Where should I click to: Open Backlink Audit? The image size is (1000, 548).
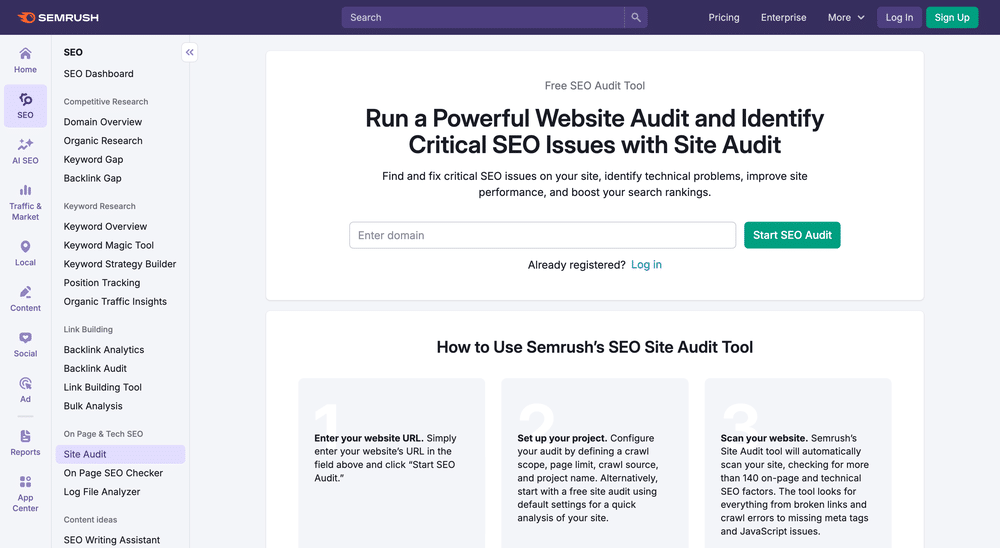(95, 369)
